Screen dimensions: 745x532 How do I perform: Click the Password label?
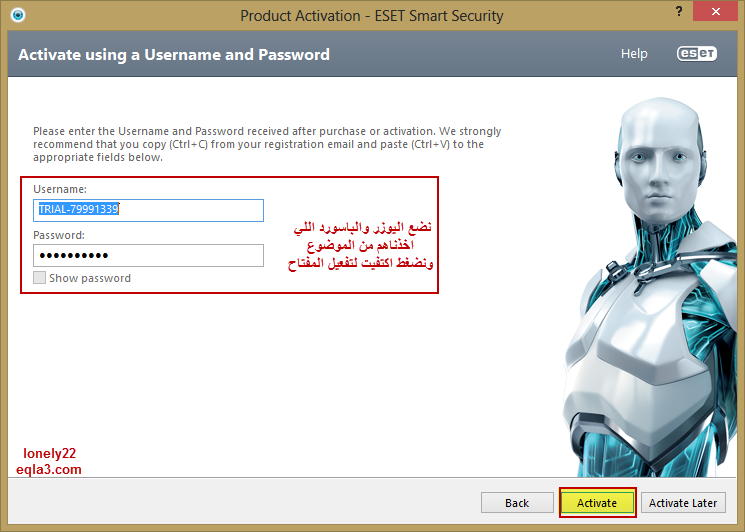pyautogui.click(x=59, y=235)
